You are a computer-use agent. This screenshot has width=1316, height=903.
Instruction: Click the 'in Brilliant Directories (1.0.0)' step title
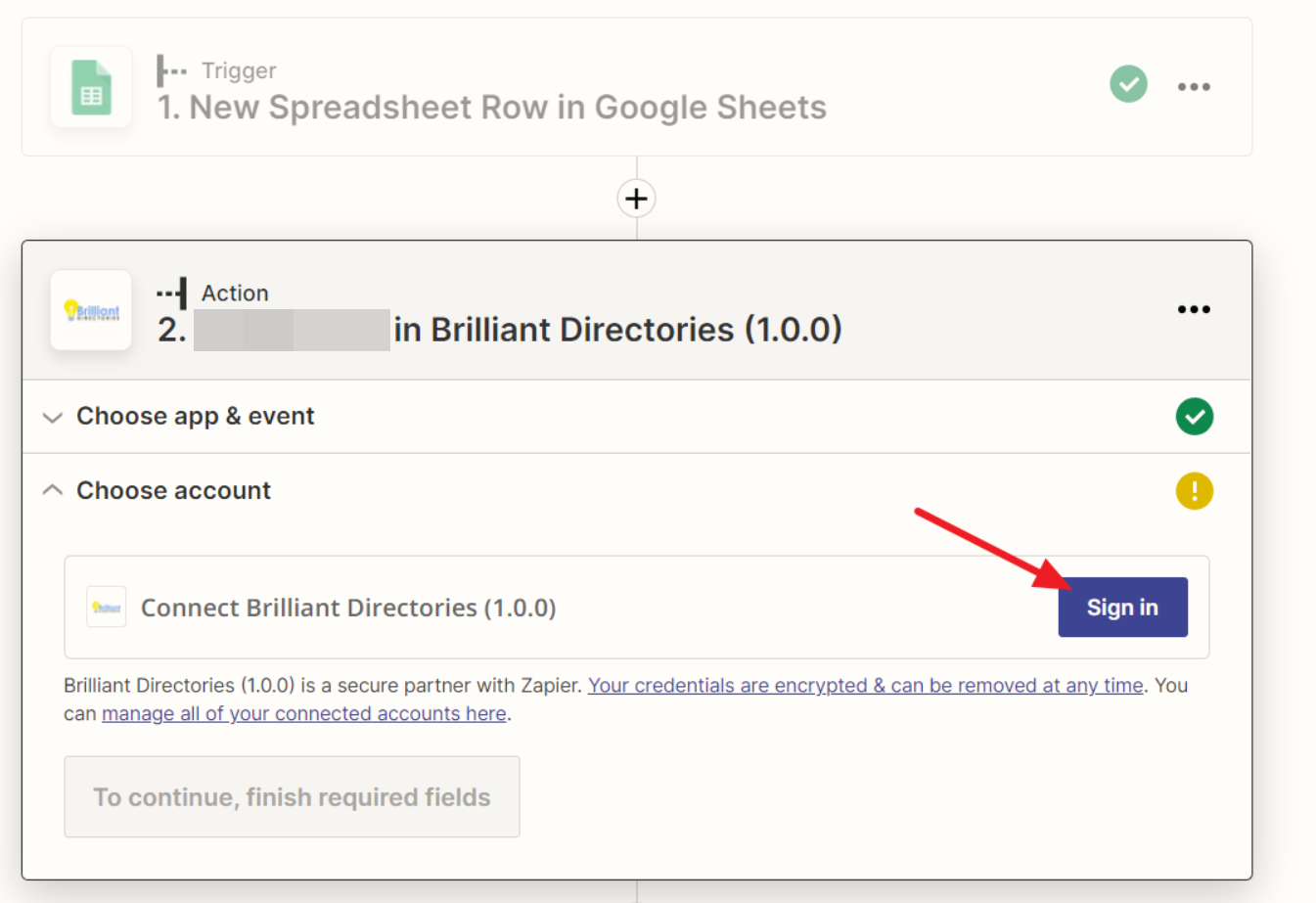617,330
